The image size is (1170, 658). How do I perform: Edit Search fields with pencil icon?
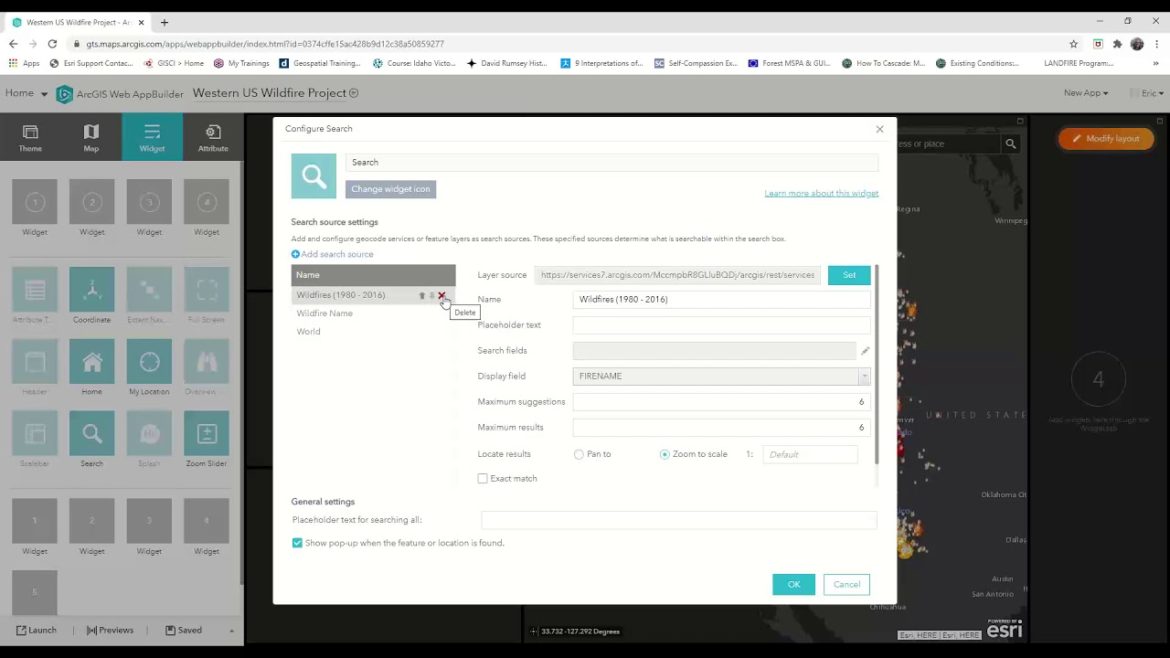pos(865,351)
